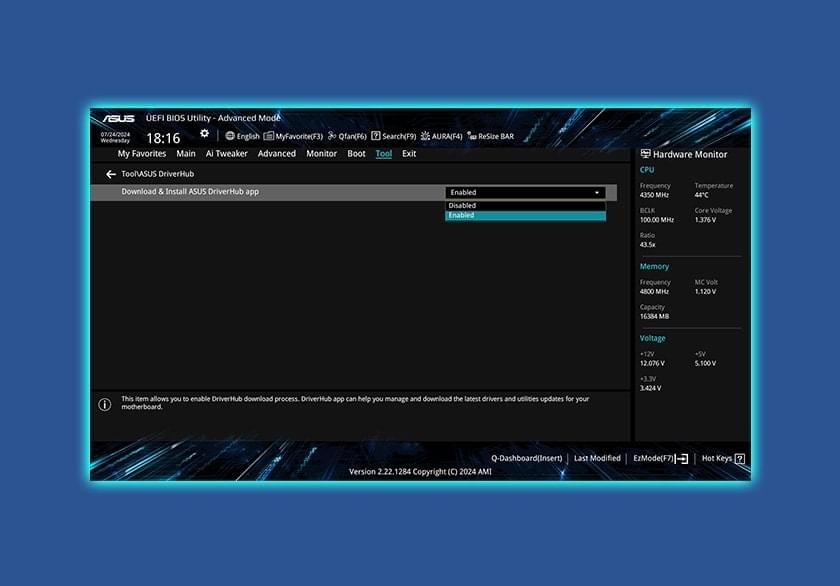Screen dimensions: 840x586
Task: Click the Last Modified entry
Action: click(597, 458)
